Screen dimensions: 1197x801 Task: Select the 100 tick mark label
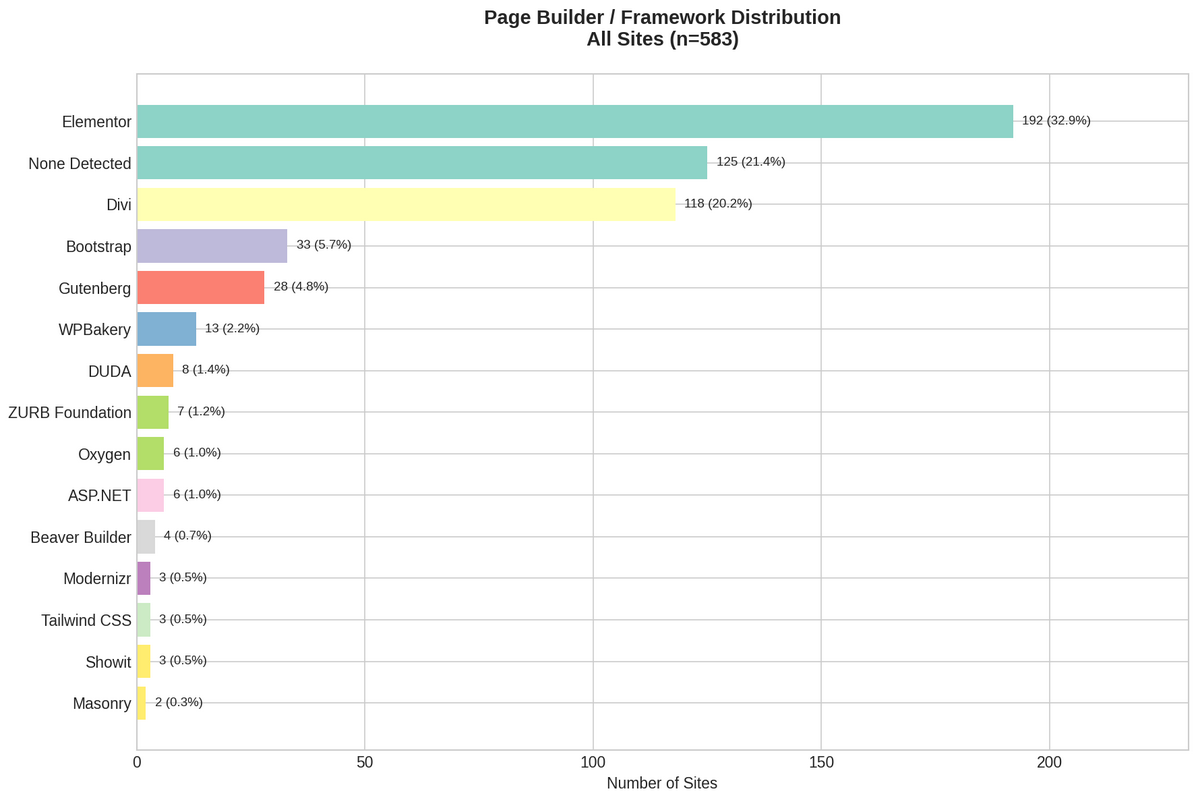click(593, 762)
